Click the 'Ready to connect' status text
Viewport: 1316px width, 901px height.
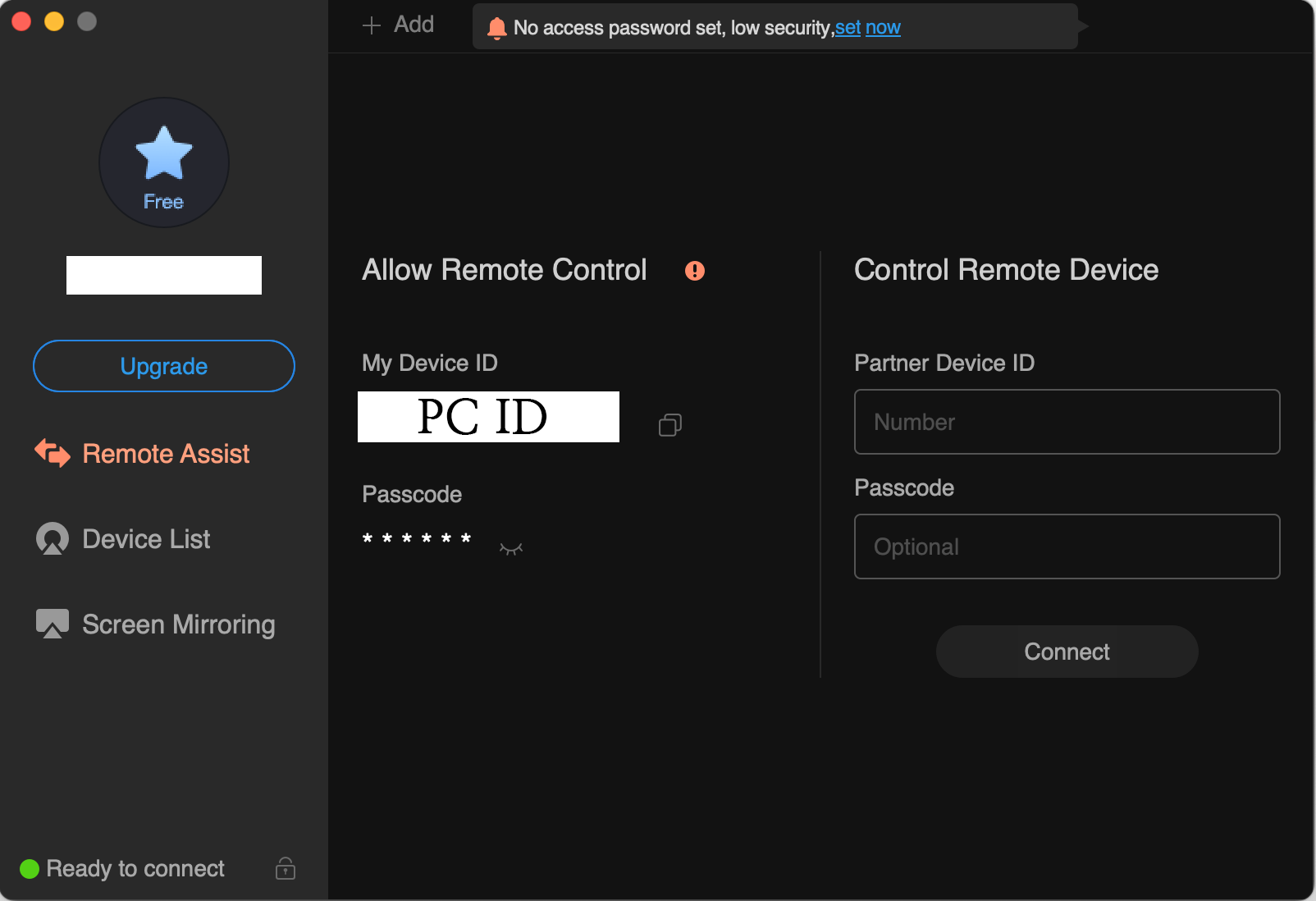pyautogui.click(x=135, y=869)
